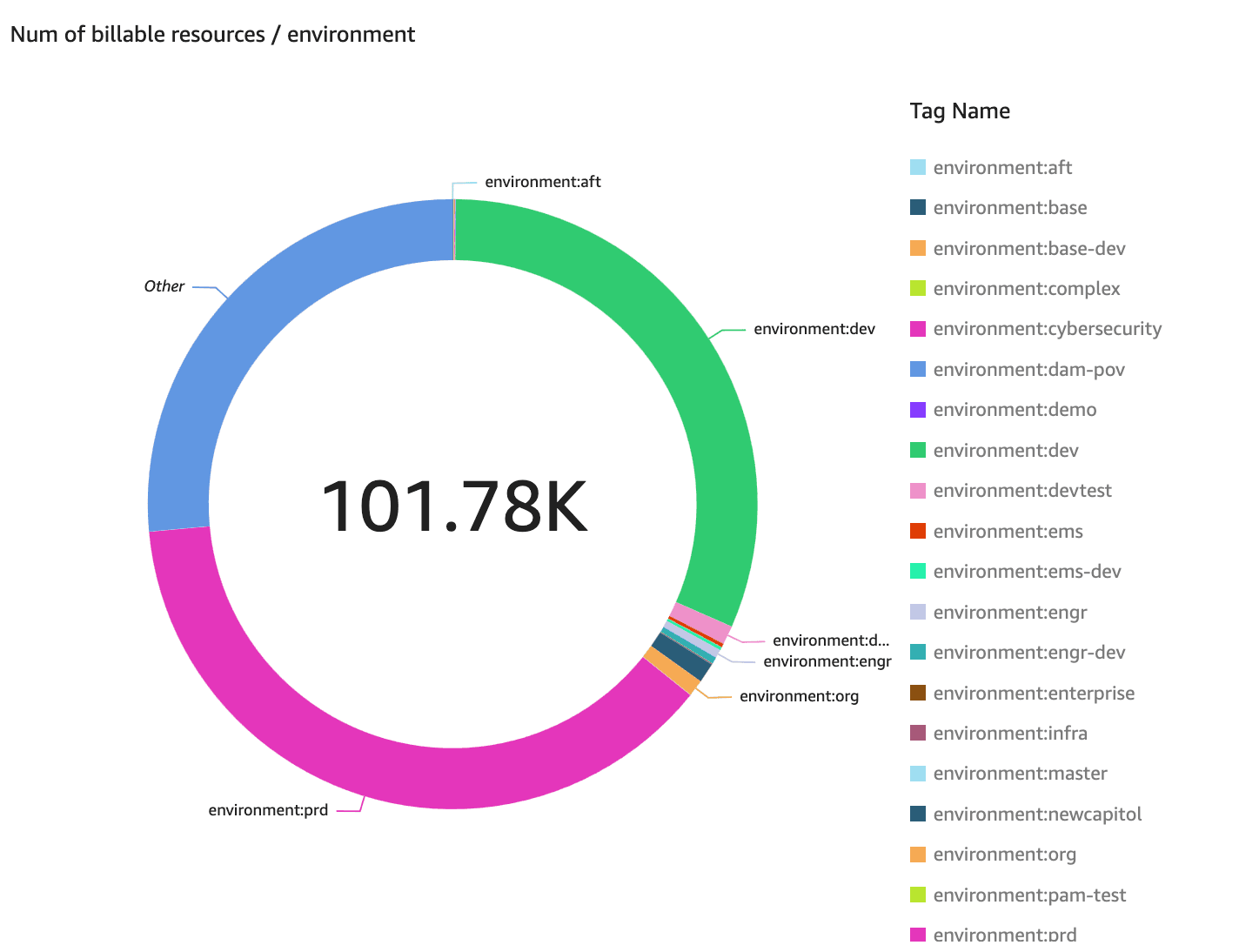Click the environment:enterprise brown legend swatch
The height and width of the screenshot is (952, 1239).
915,693
